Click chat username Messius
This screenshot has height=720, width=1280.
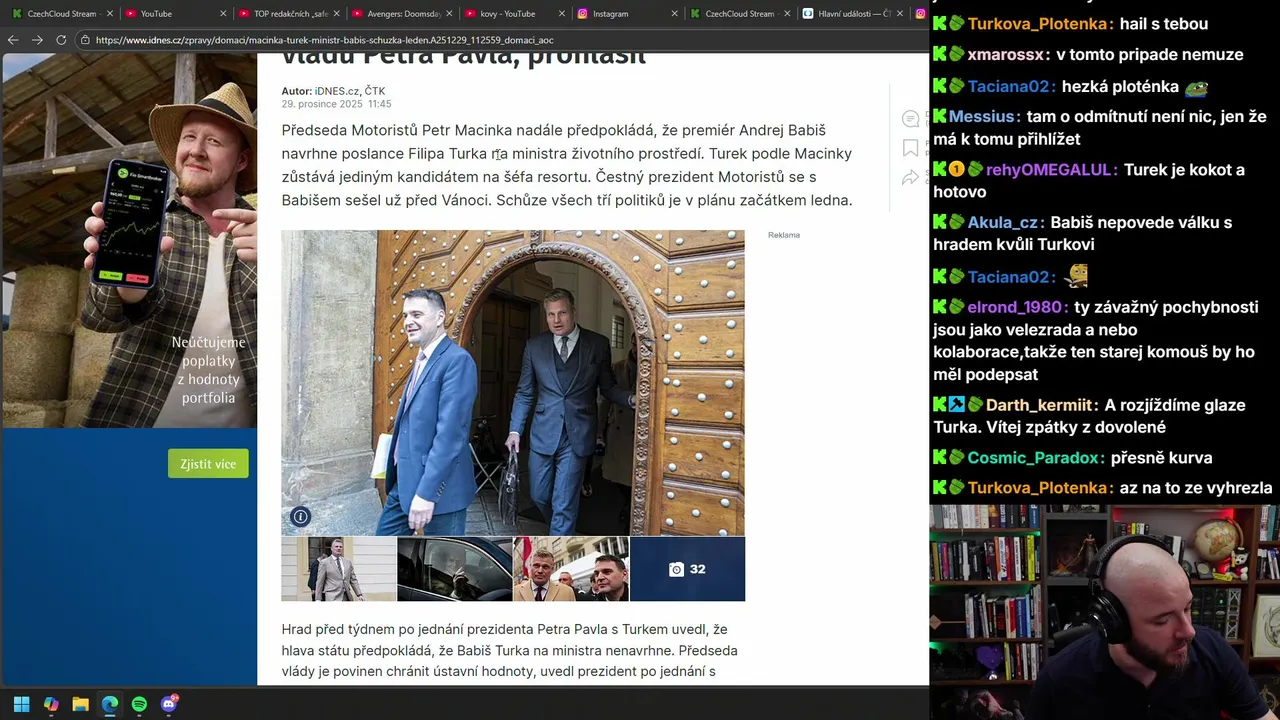tap(982, 117)
